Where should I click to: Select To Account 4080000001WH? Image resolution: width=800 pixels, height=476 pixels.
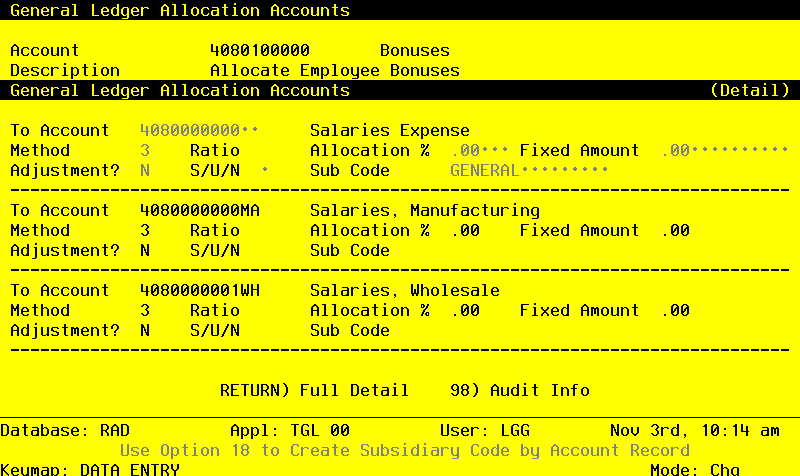tap(199, 290)
